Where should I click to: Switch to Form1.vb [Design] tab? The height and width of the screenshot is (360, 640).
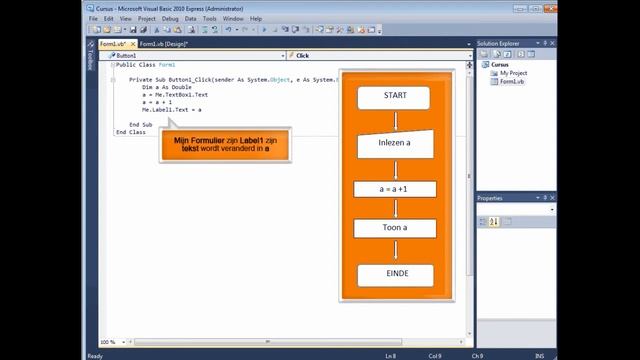point(164,44)
